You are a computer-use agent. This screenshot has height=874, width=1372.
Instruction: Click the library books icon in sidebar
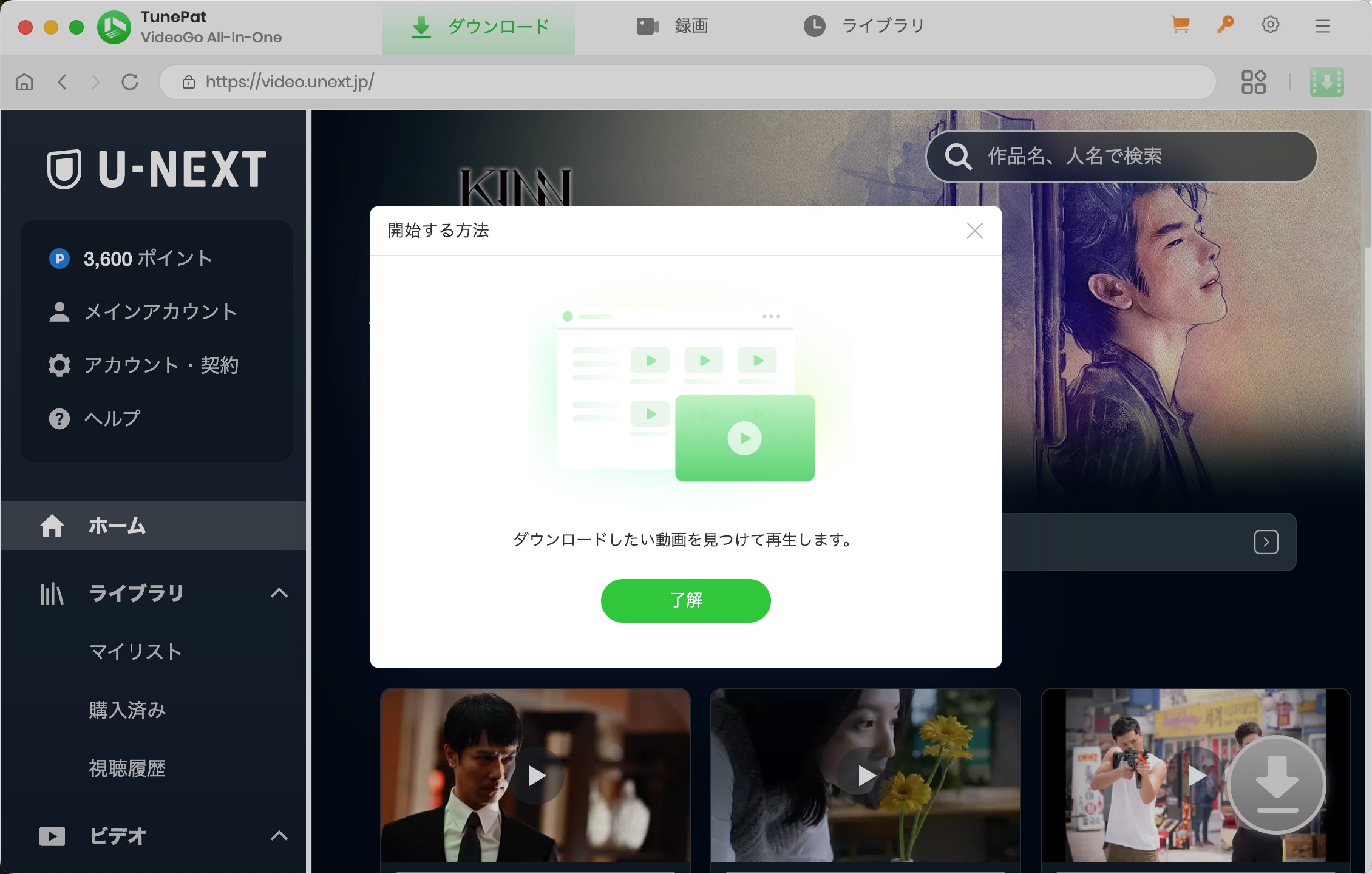pos(52,594)
